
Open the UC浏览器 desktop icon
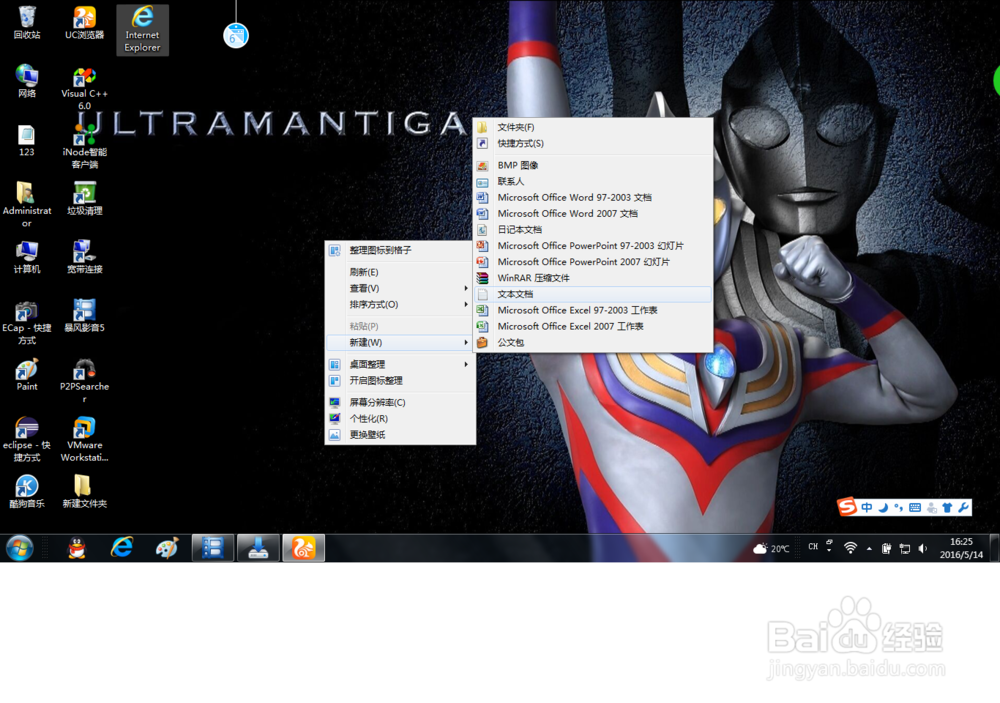point(84,22)
